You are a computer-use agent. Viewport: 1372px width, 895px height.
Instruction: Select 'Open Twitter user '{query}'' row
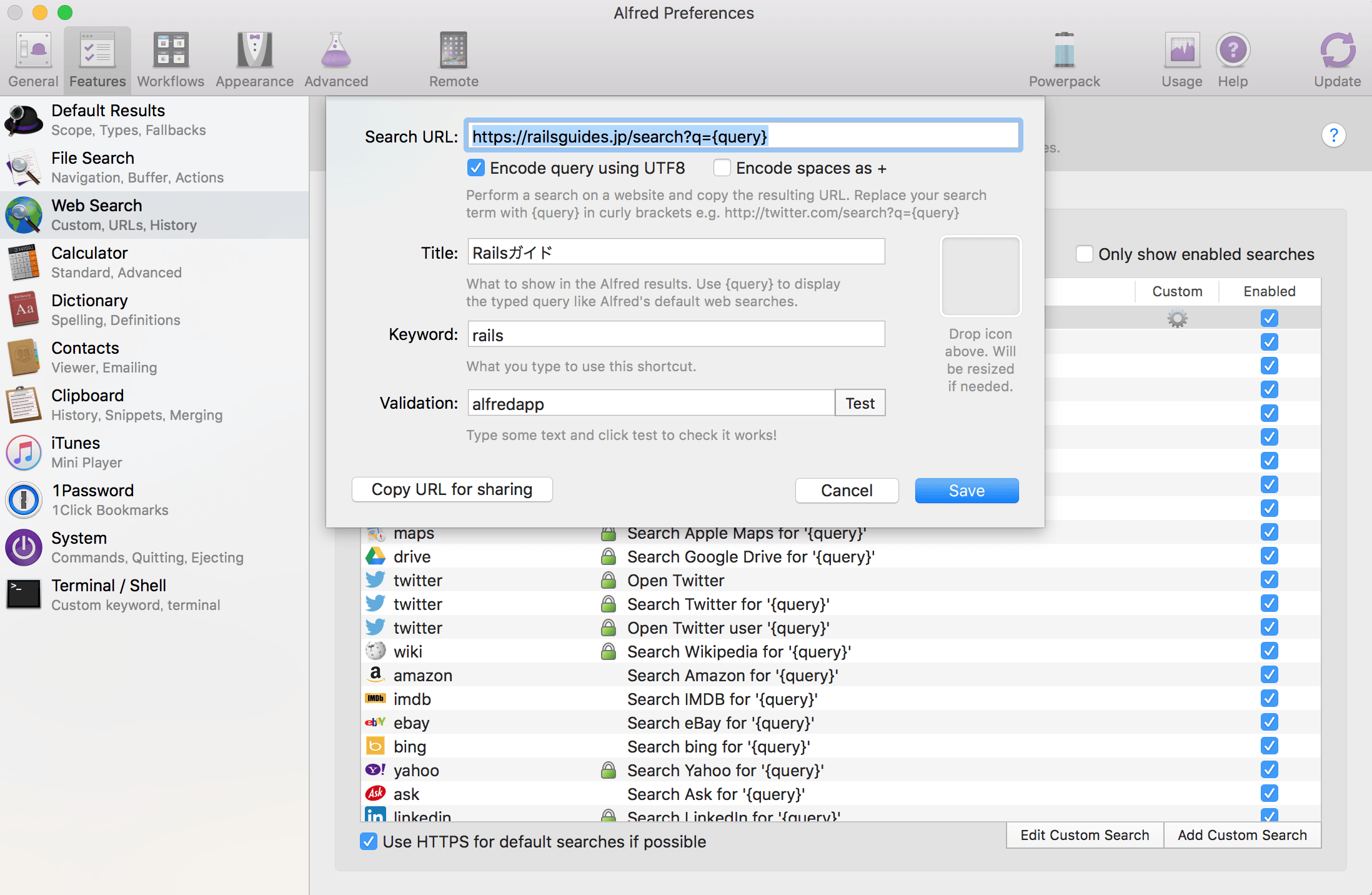click(x=841, y=627)
